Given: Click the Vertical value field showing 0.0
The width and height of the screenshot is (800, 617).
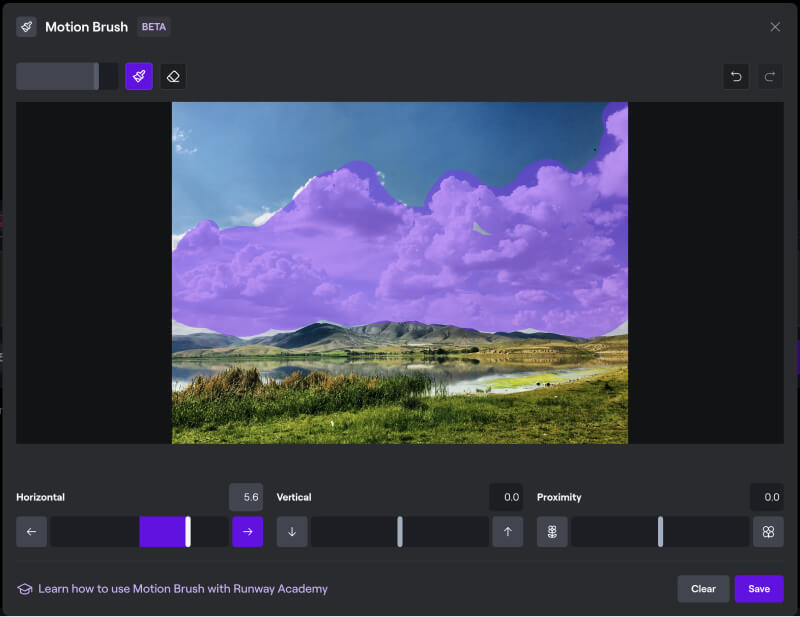Looking at the screenshot, I should tap(506, 497).
